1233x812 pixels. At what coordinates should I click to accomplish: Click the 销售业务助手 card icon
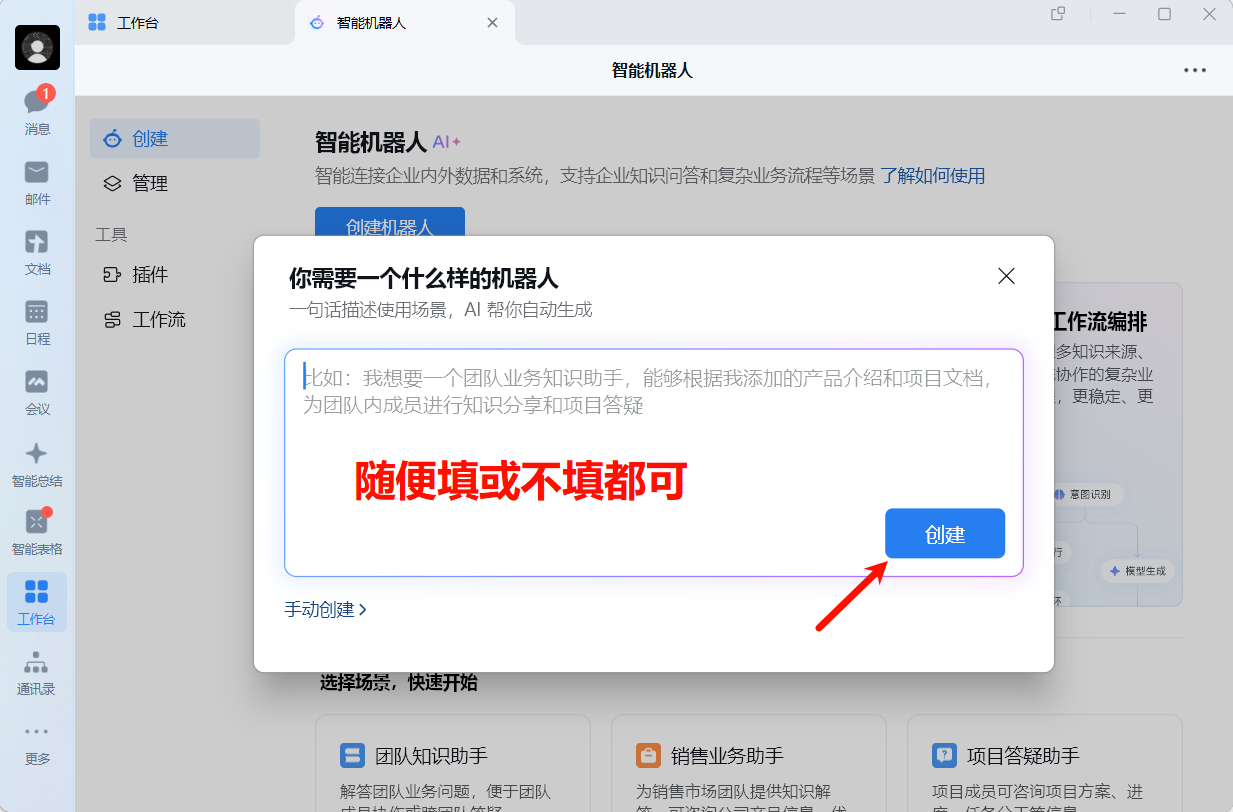coord(648,755)
